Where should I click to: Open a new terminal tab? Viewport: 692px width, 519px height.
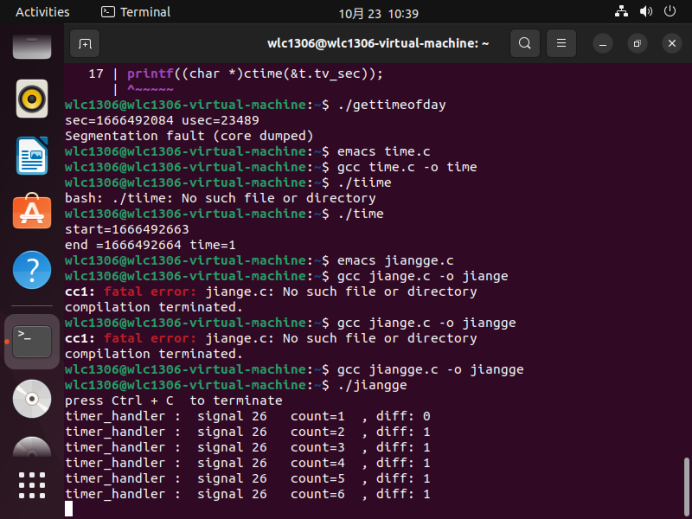tap(85, 44)
